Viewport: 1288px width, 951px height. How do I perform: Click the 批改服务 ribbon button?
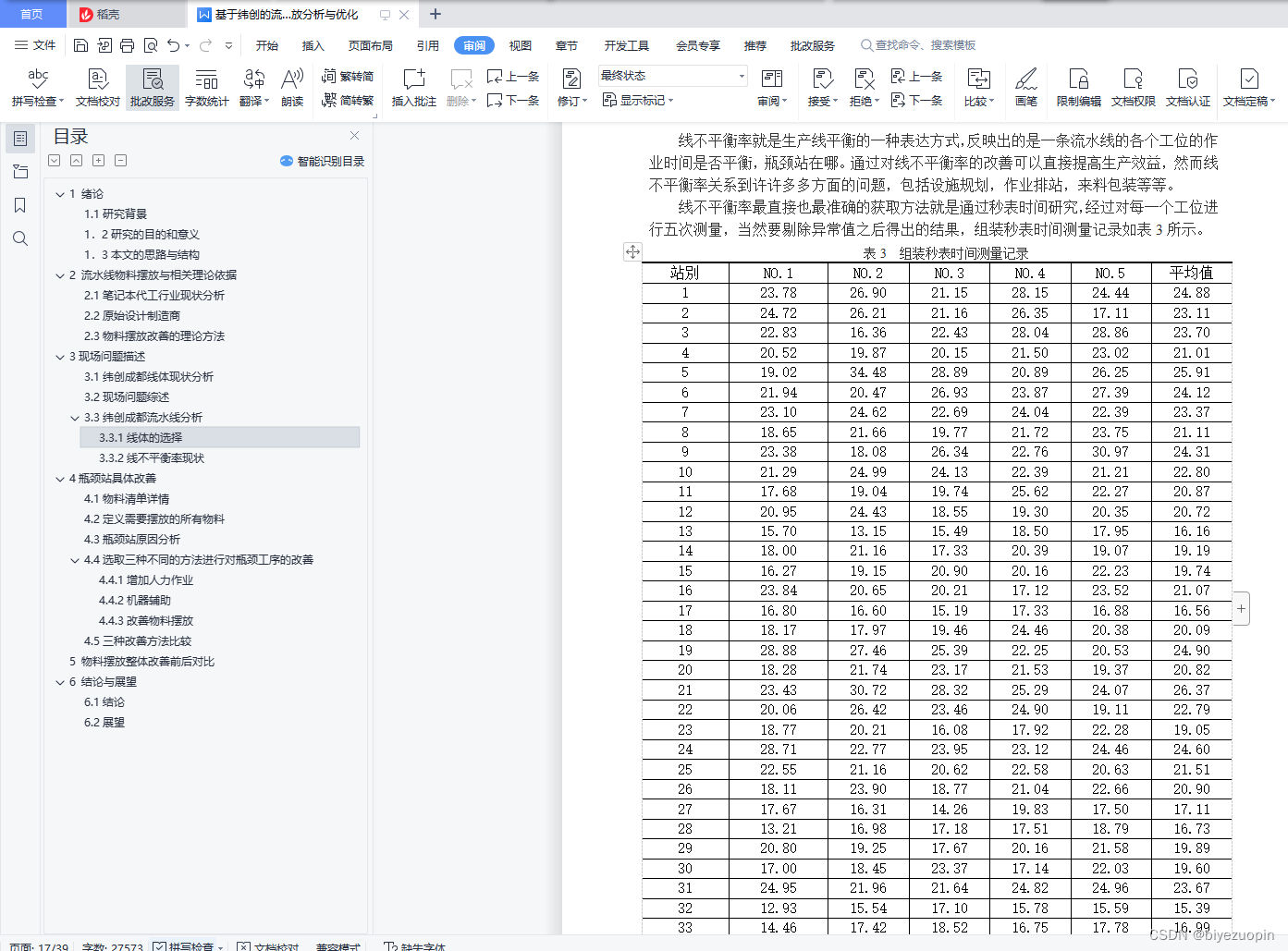pyautogui.click(x=153, y=88)
